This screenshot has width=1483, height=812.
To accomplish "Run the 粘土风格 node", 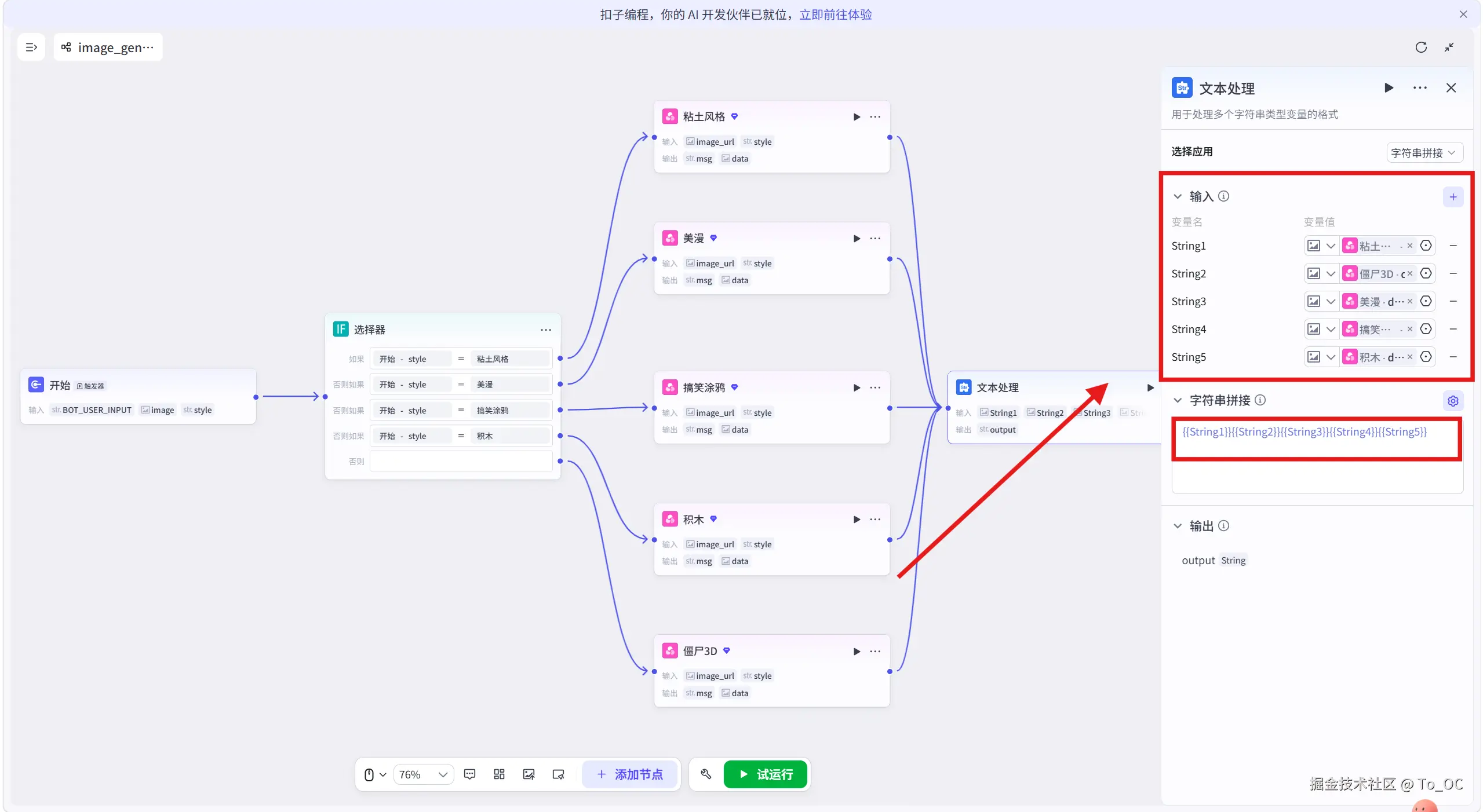I will coord(857,116).
